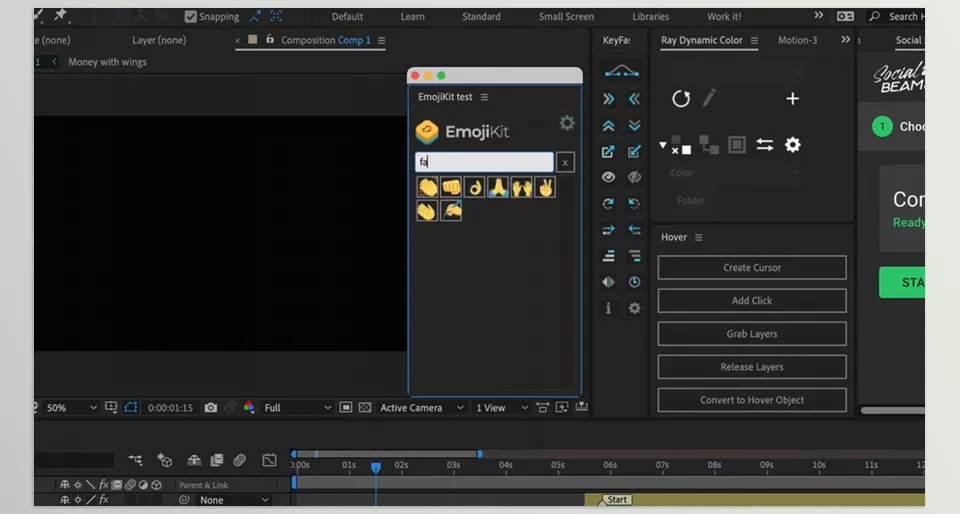Select the writing hand emoji
Viewport: 960px width, 514px height.
coord(451,211)
